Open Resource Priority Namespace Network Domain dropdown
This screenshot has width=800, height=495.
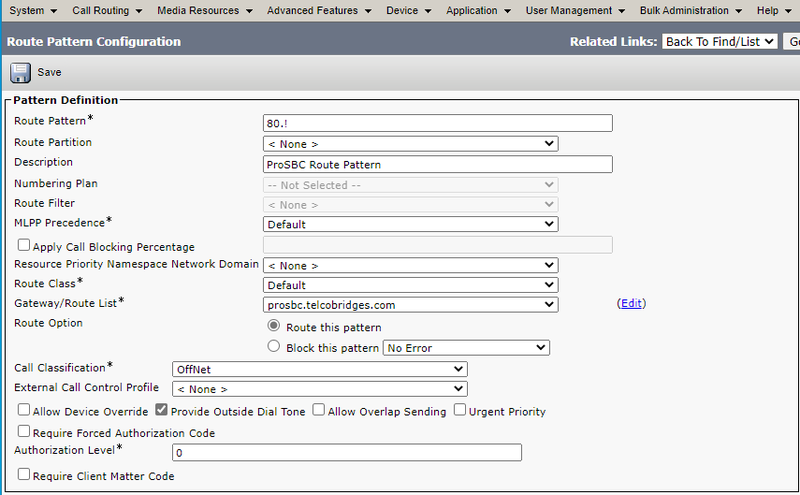(410, 265)
